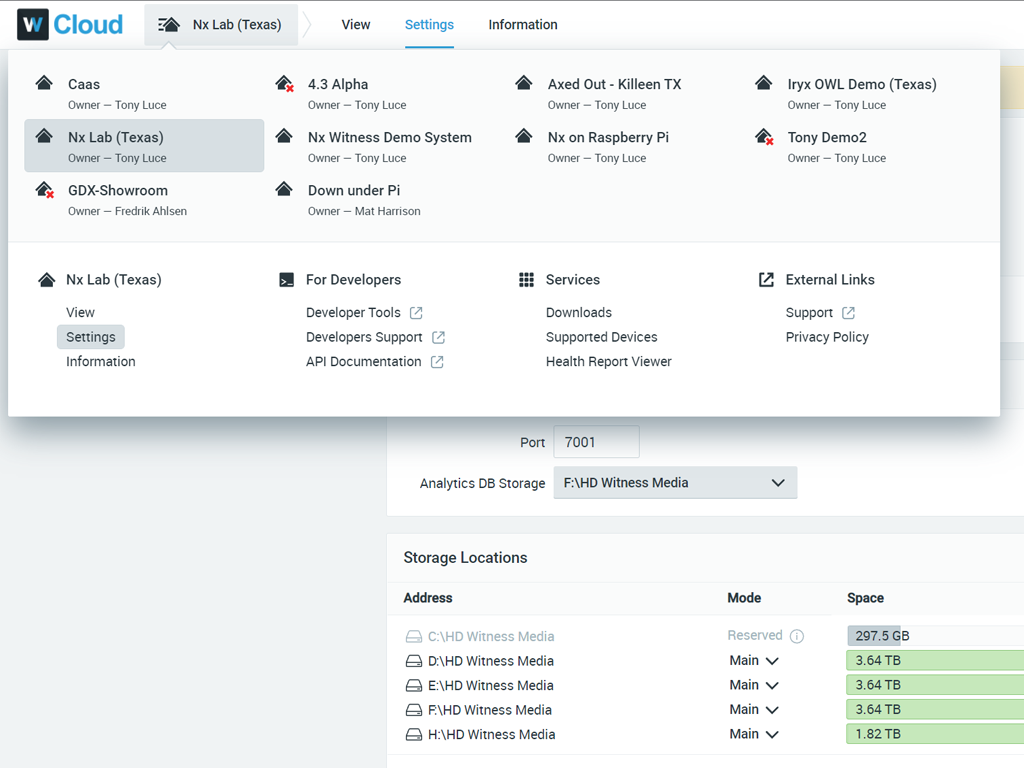Click the External Links arrow icon

(766, 280)
